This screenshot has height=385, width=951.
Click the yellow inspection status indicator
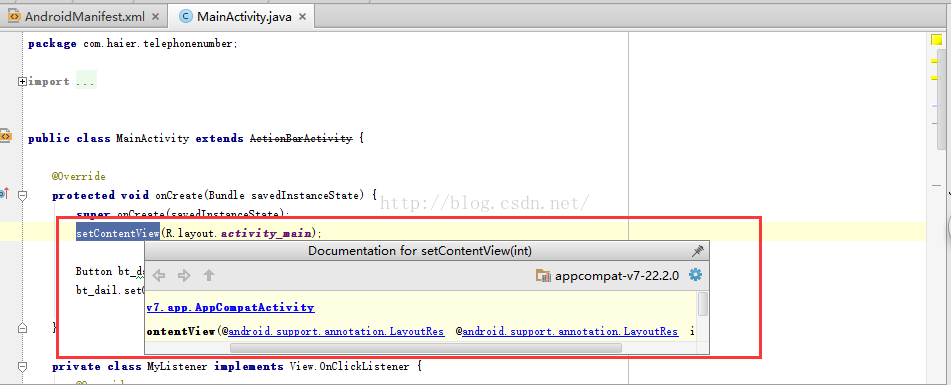click(x=937, y=40)
